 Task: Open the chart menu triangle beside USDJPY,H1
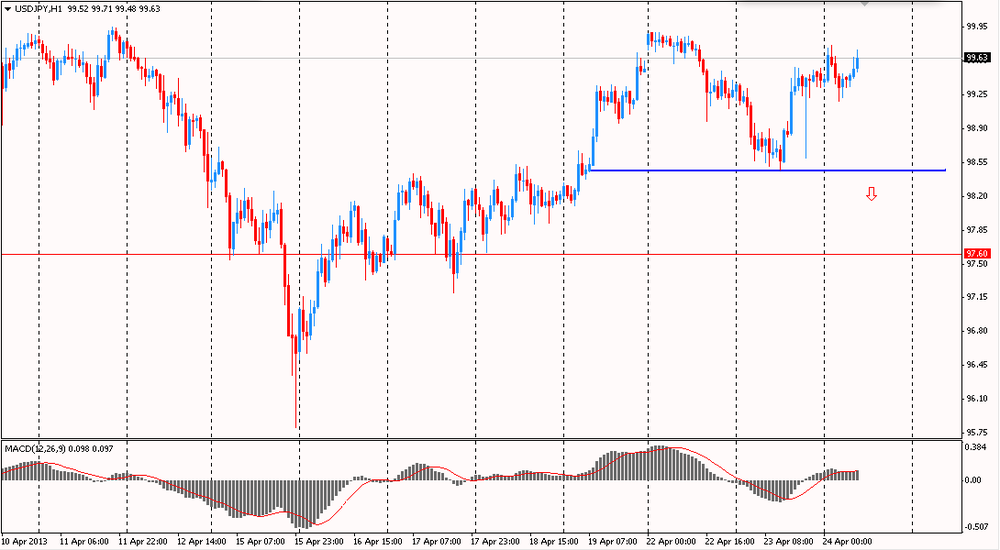click(8, 9)
